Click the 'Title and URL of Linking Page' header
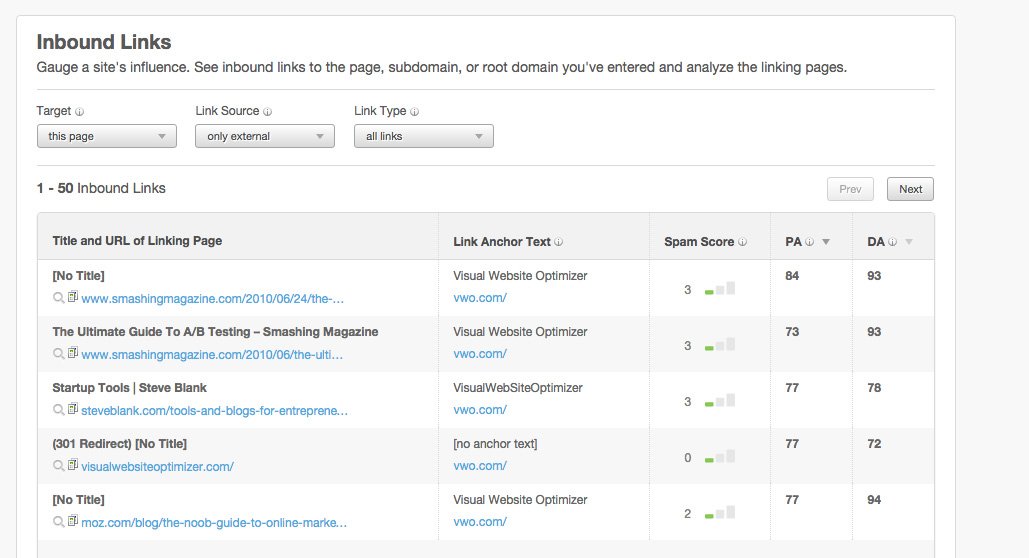Viewport: 1029px width, 558px height. [137, 241]
